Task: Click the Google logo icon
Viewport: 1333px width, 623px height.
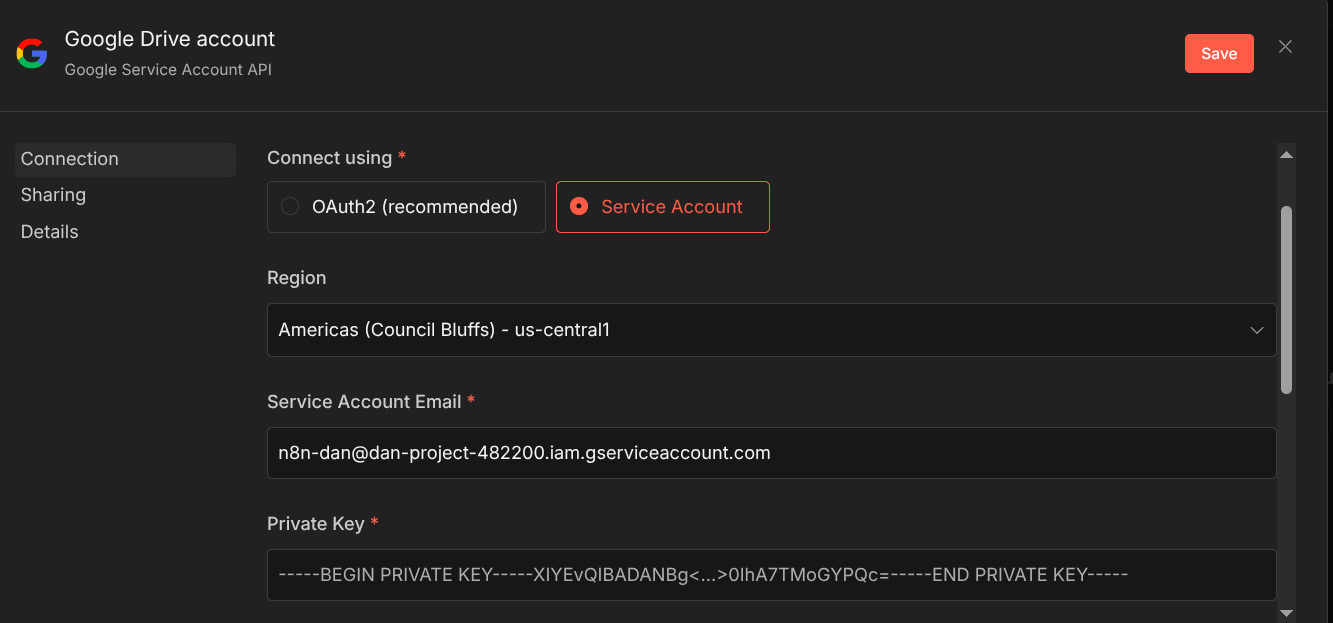Action: (32, 54)
